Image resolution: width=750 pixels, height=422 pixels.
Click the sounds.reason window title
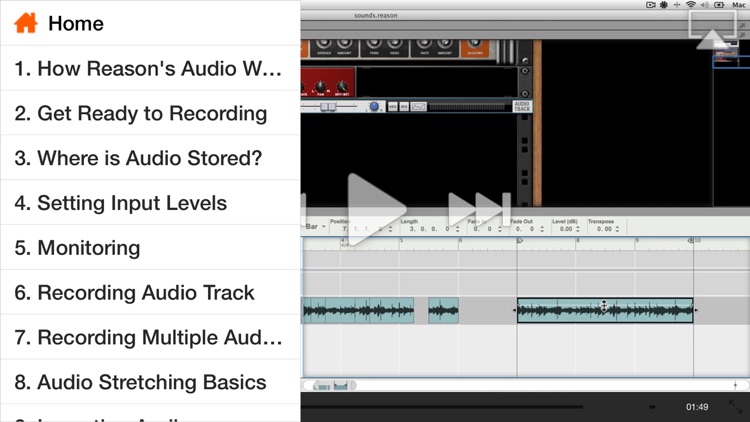375,15
